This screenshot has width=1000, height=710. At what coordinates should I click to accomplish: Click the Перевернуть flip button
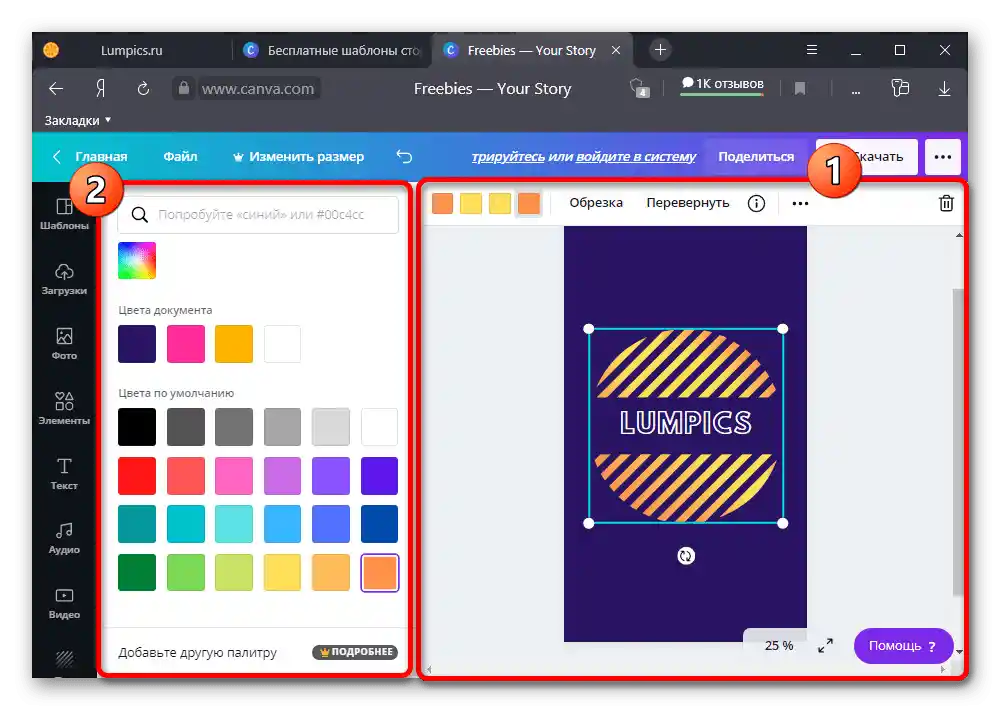(x=688, y=203)
